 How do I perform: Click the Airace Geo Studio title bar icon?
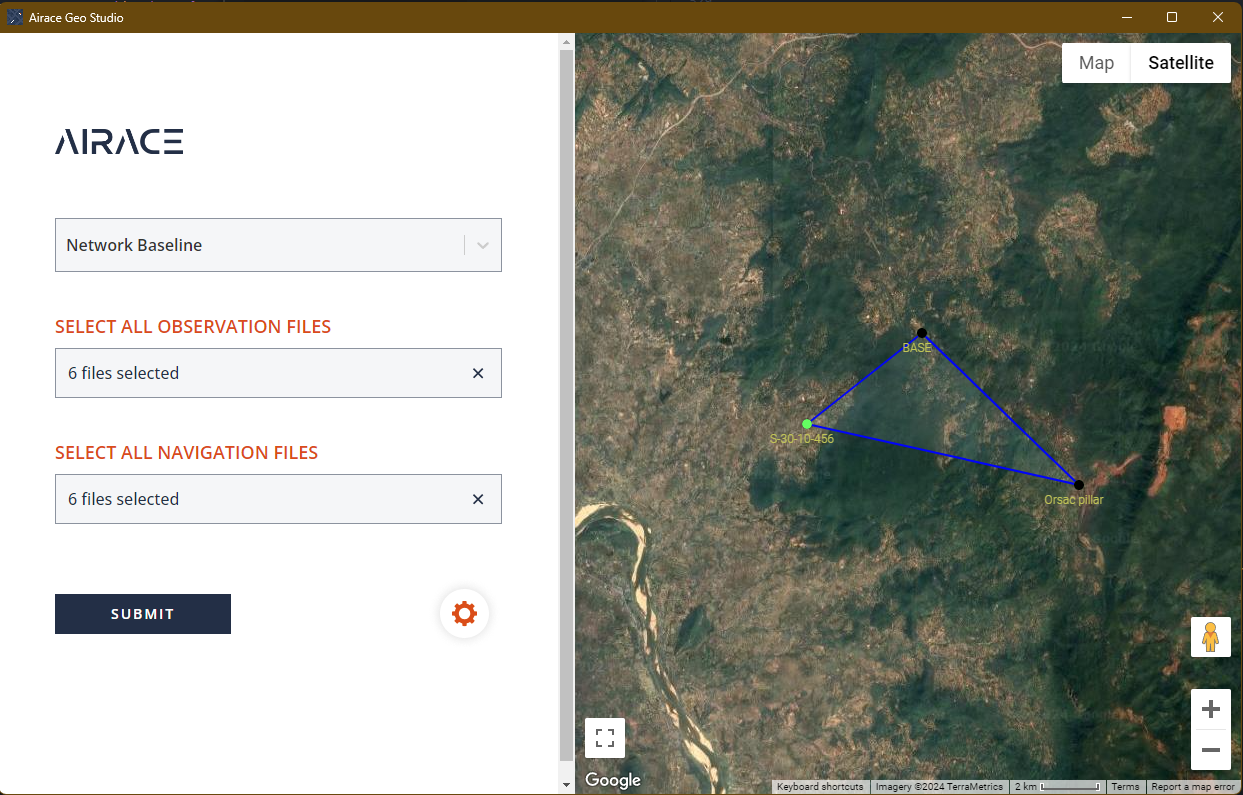pos(13,17)
